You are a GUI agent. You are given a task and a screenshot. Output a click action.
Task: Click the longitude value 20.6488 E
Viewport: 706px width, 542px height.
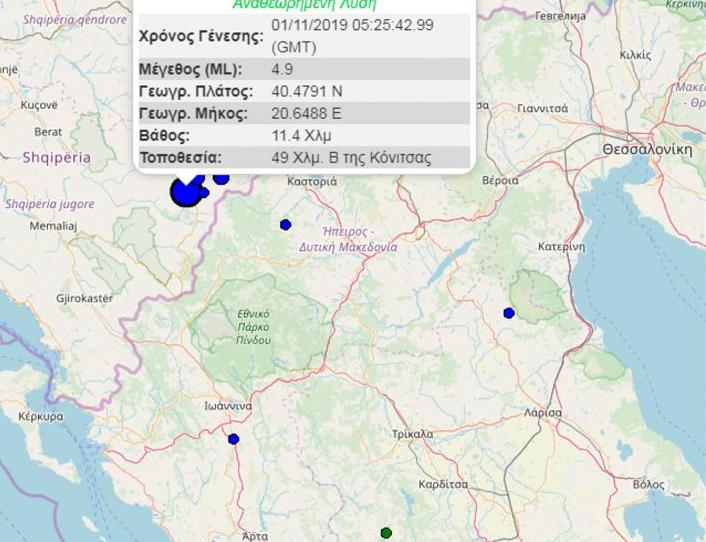pos(306,113)
